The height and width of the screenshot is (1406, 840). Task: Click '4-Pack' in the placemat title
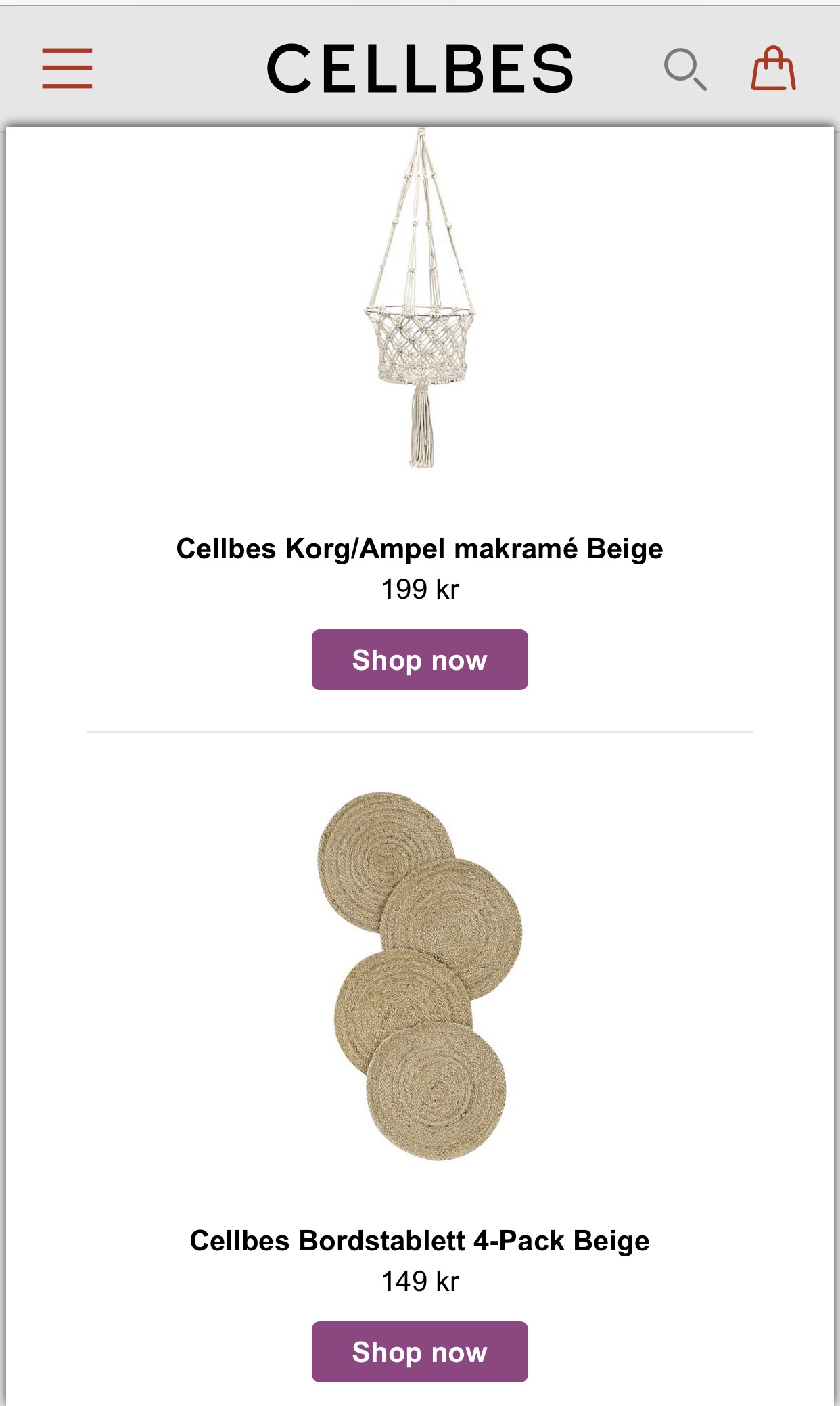(x=519, y=1241)
